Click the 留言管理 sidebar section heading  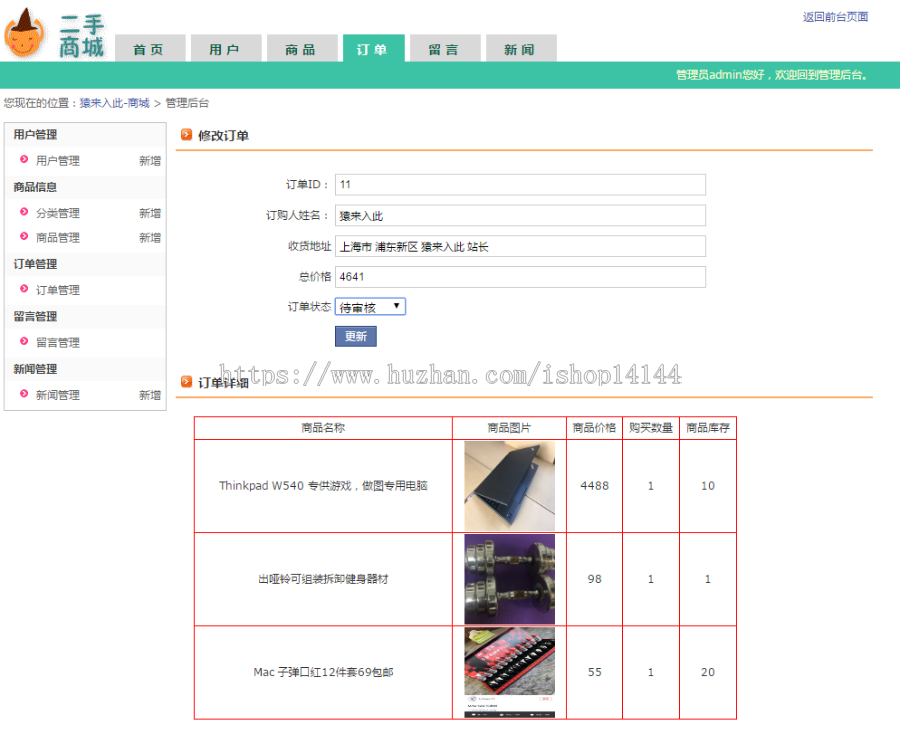[x=35, y=316]
